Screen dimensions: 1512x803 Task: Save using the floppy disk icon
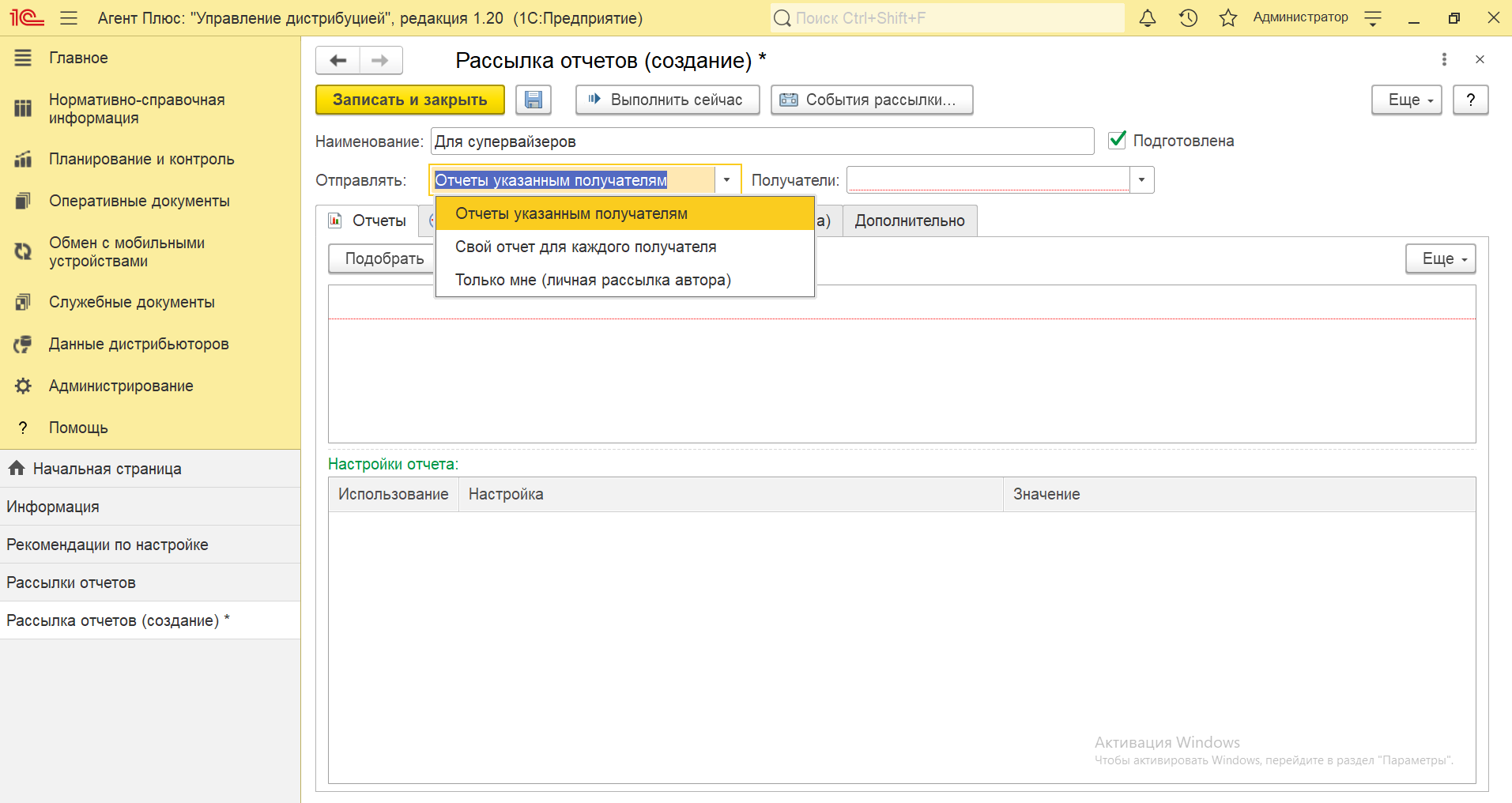[534, 100]
